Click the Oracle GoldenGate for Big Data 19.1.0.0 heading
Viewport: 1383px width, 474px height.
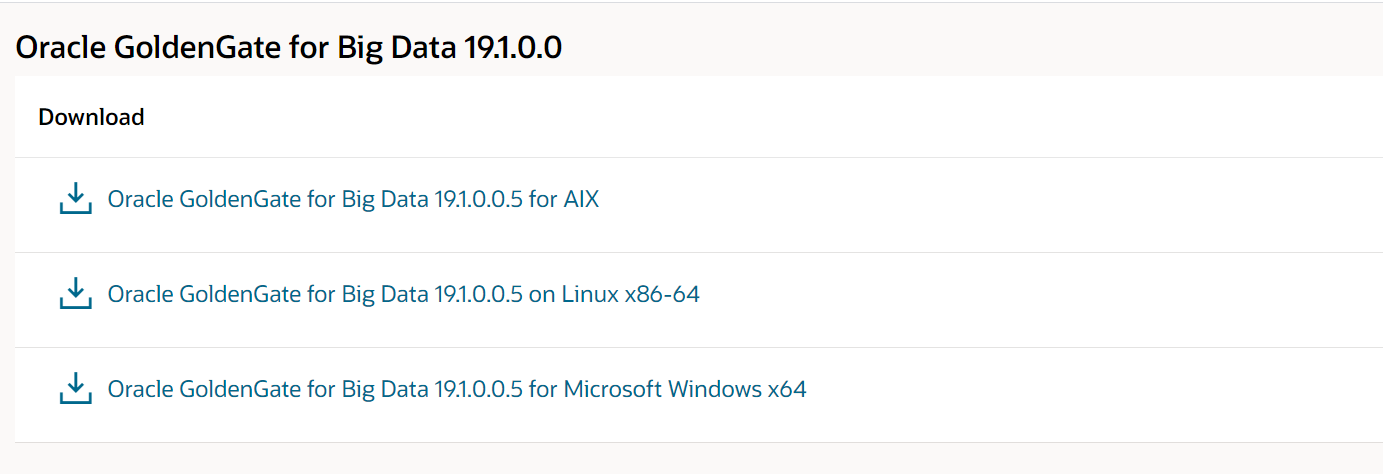[289, 47]
